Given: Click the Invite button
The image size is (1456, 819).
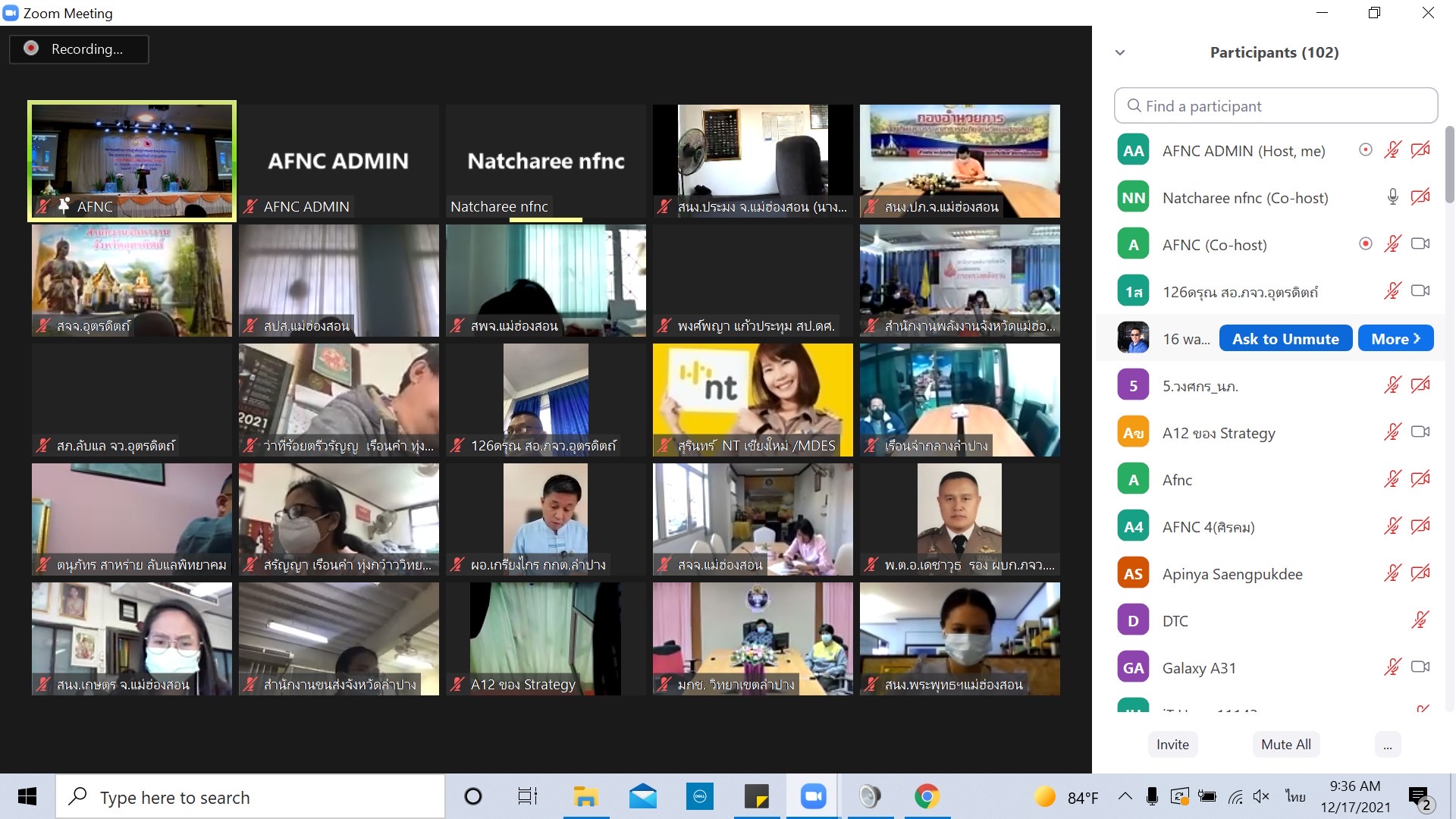Looking at the screenshot, I should (1172, 745).
